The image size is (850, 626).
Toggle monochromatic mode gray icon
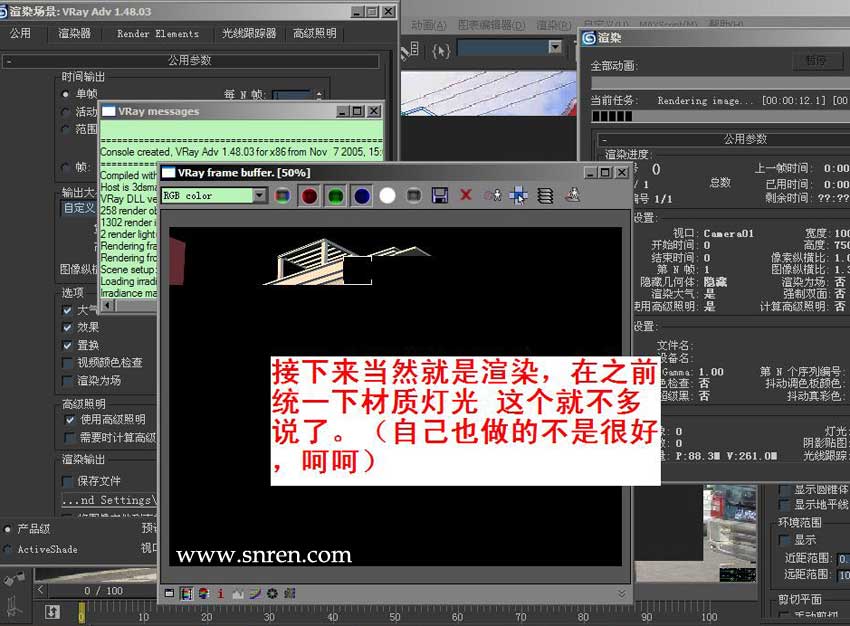click(414, 196)
